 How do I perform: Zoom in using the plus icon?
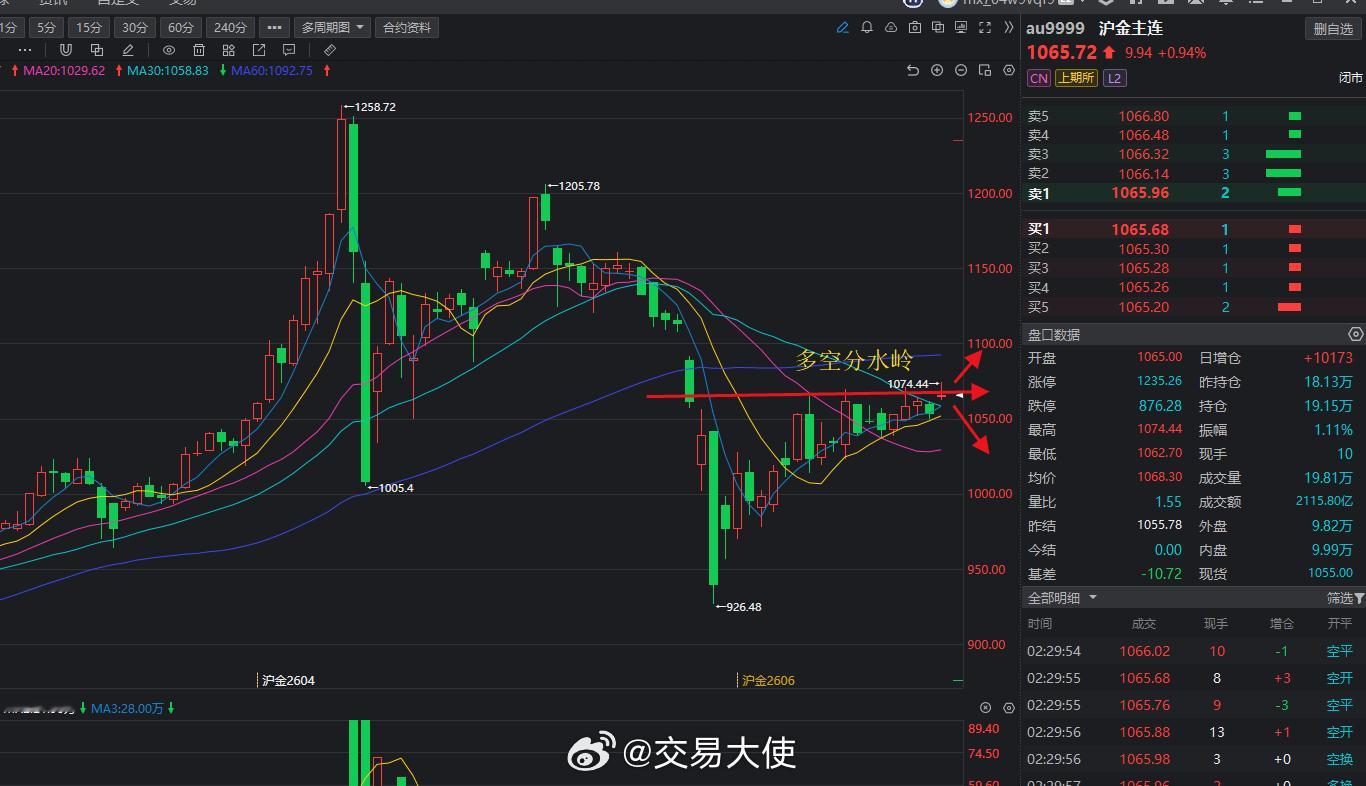coord(937,70)
